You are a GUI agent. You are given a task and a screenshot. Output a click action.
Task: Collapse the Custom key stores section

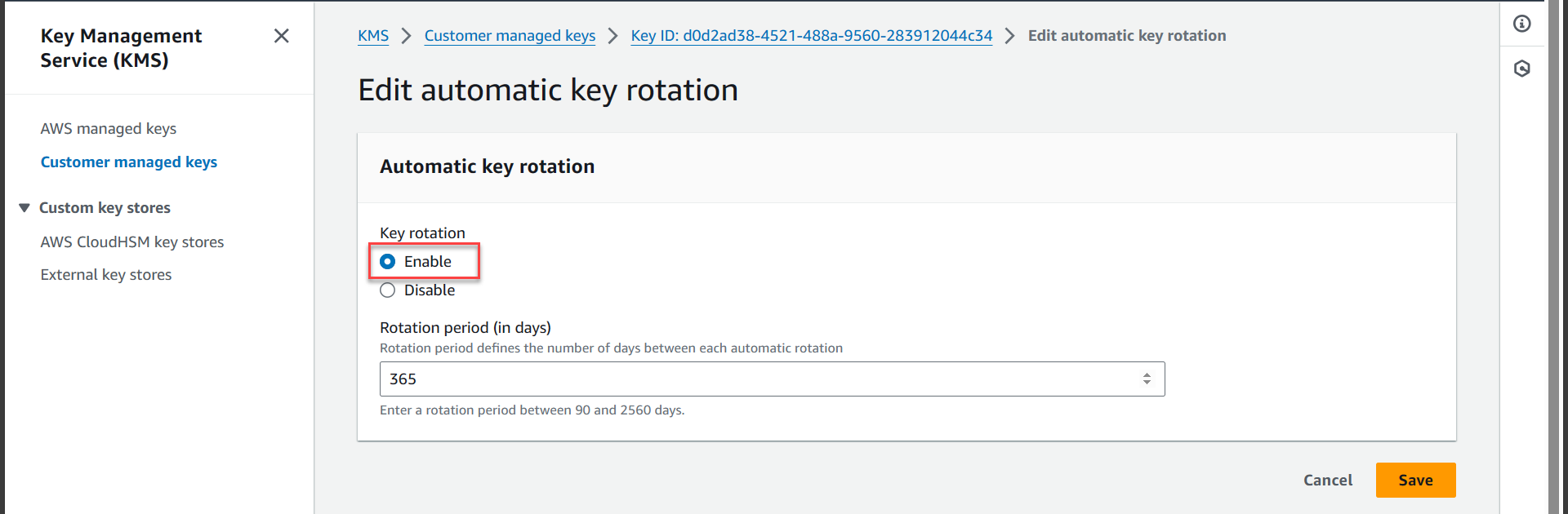(24, 208)
